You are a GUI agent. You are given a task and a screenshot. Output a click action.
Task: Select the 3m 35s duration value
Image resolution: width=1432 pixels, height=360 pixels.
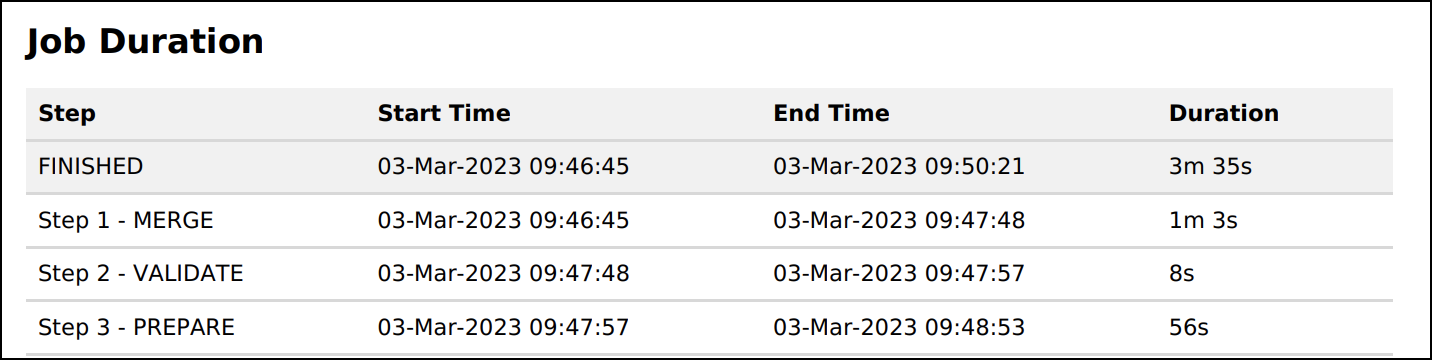[x=1210, y=167]
